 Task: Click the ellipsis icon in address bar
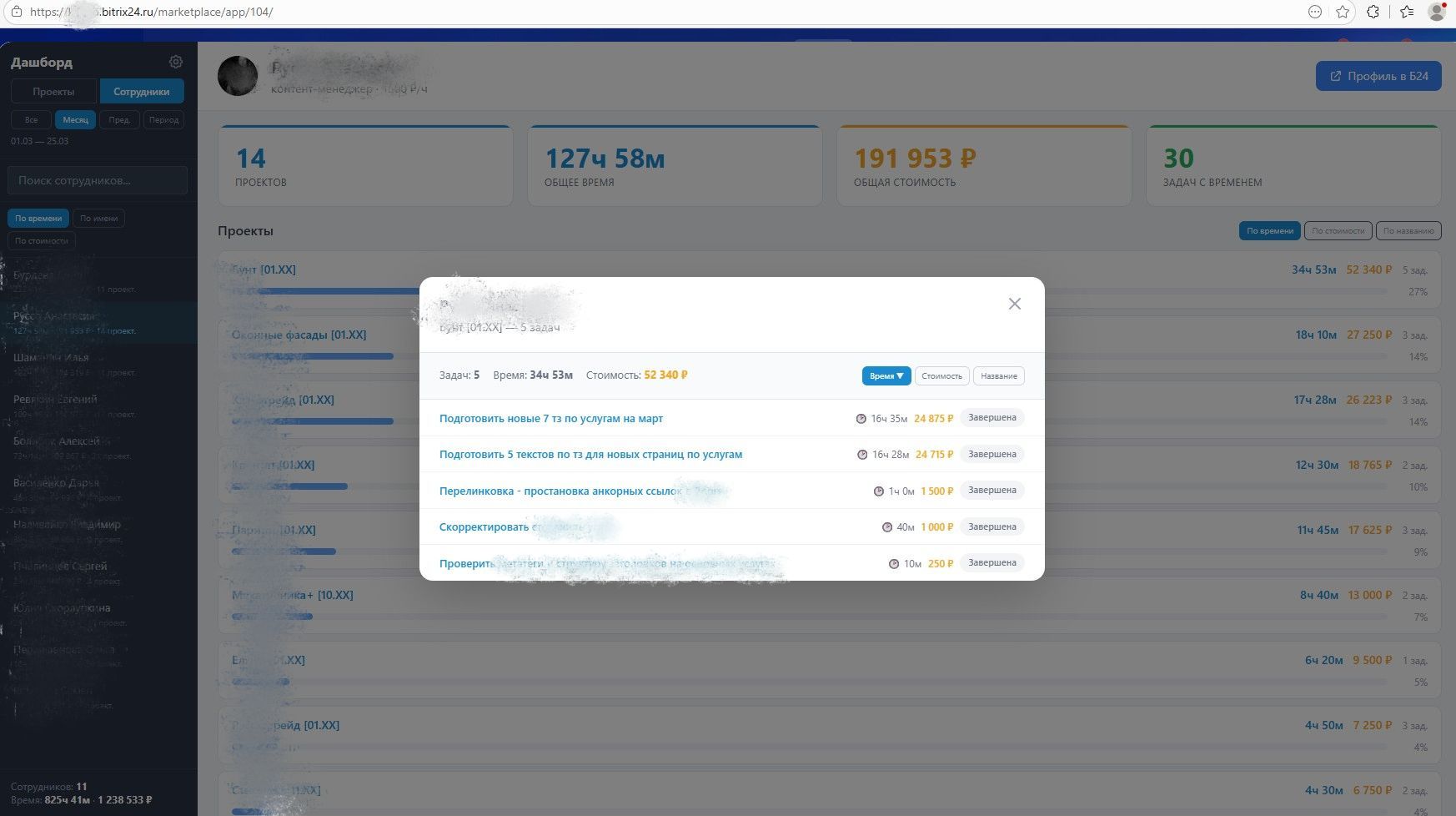click(x=1315, y=12)
